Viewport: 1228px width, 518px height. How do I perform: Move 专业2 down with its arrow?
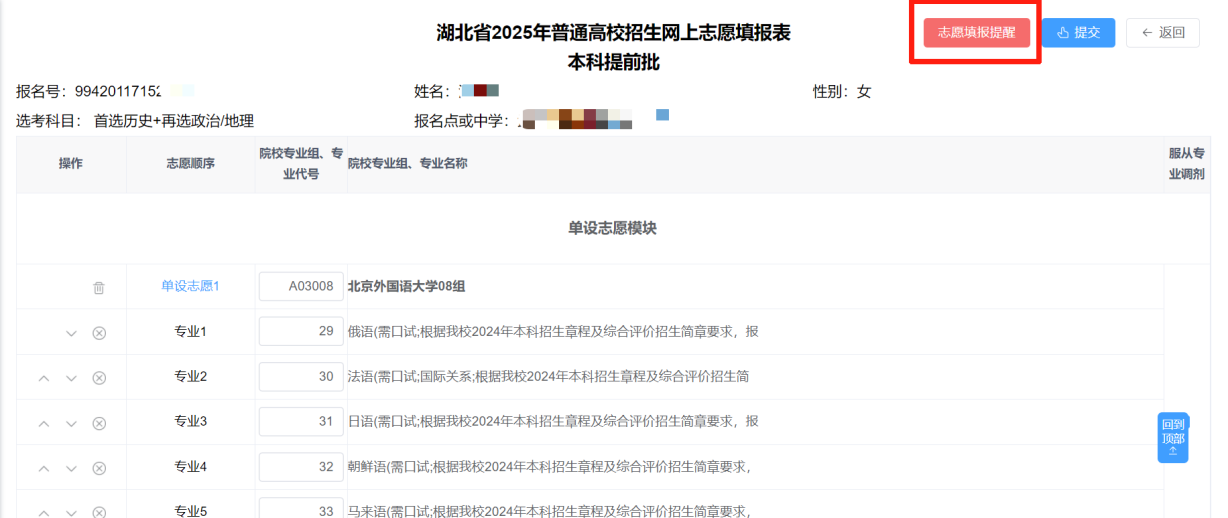(x=71, y=378)
